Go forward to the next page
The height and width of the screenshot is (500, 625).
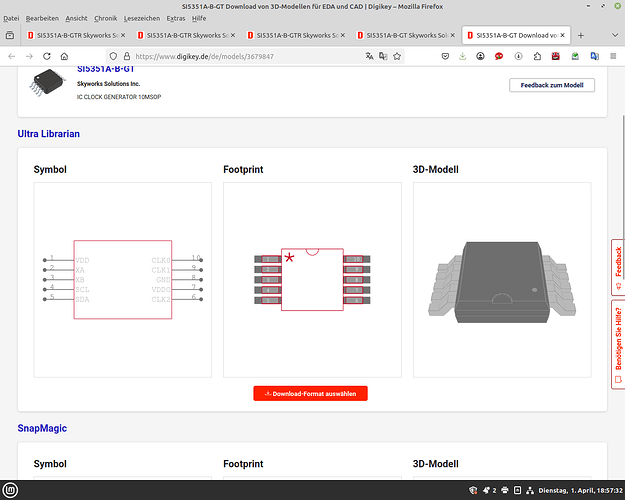29,56
